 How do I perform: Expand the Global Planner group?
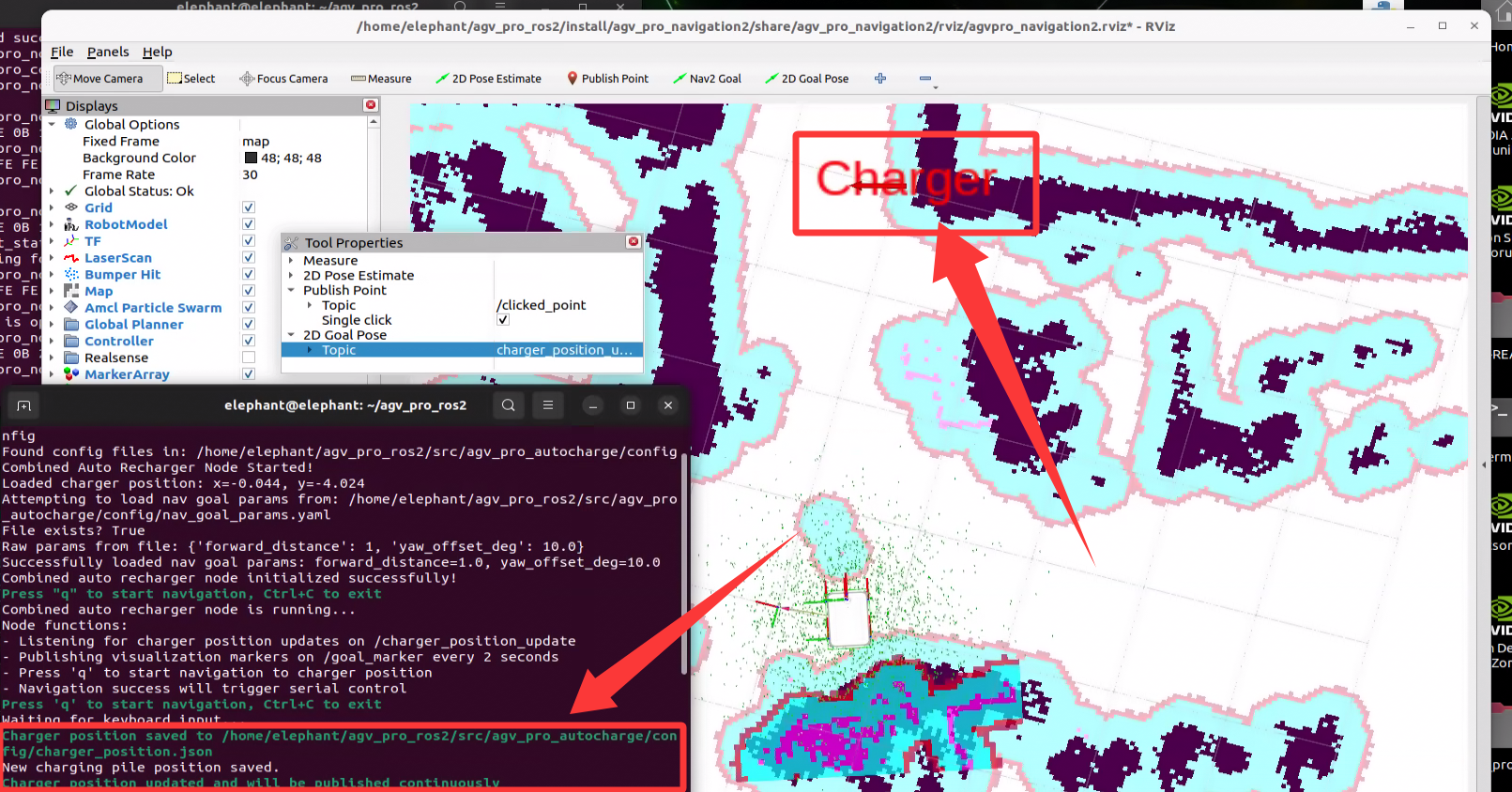[52, 325]
